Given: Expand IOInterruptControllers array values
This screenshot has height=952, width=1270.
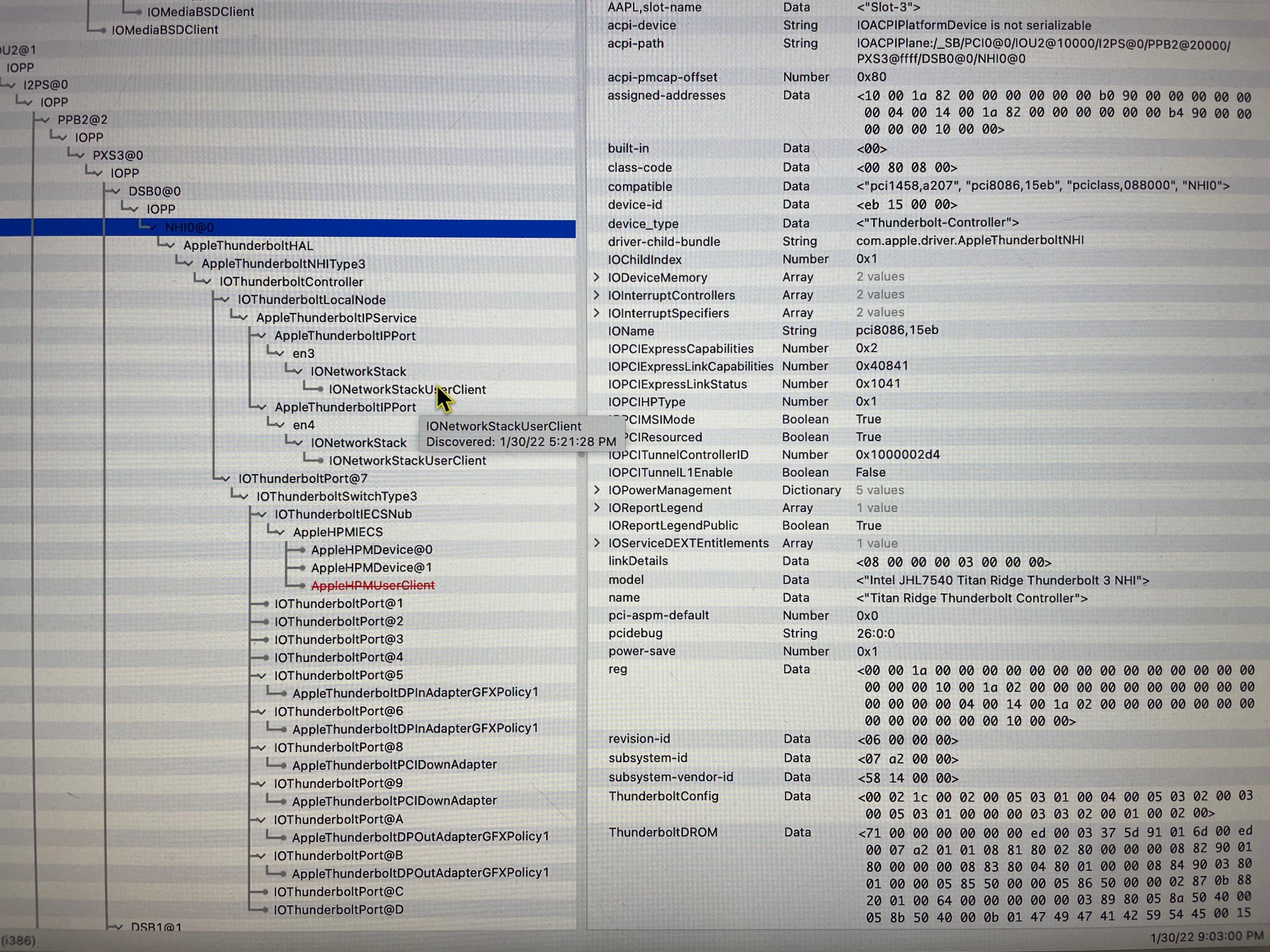Looking at the screenshot, I should (596, 294).
